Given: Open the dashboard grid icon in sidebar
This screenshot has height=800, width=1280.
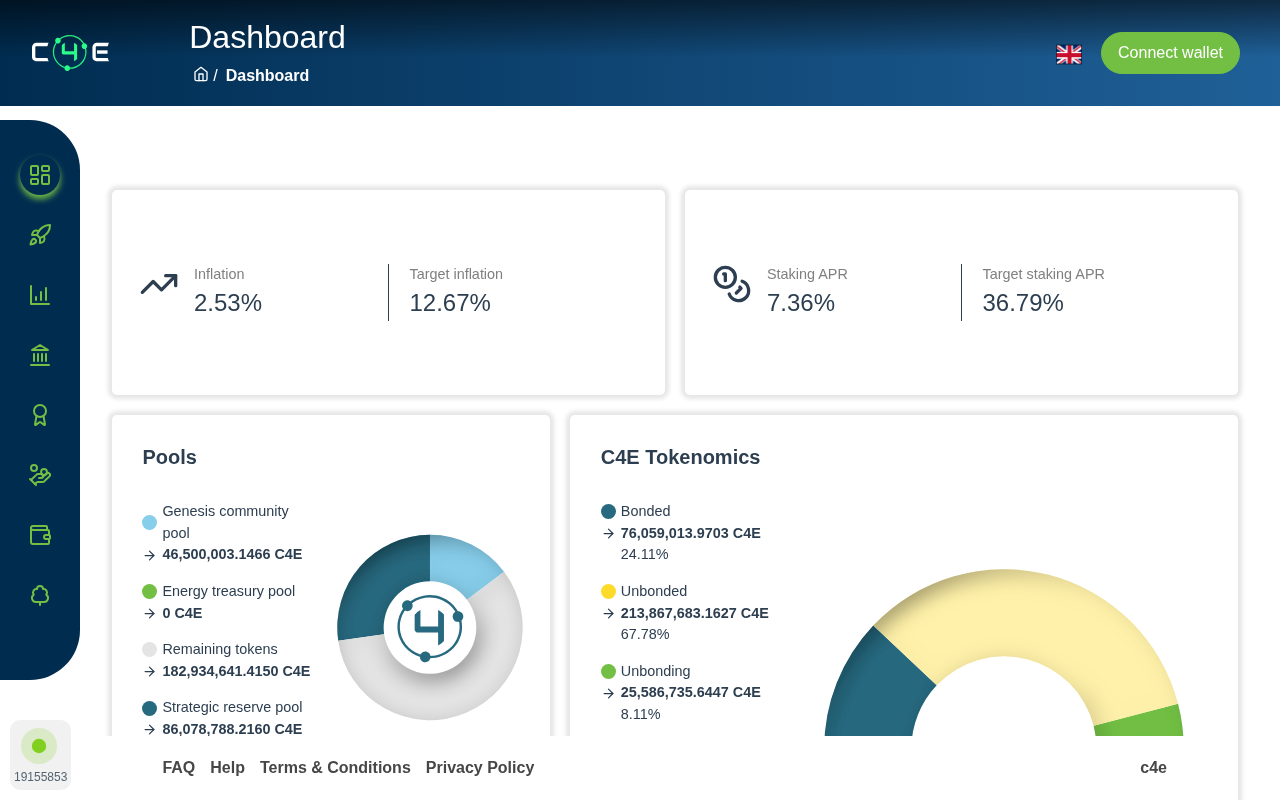Looking at the screenshot, I should point(40,175).
